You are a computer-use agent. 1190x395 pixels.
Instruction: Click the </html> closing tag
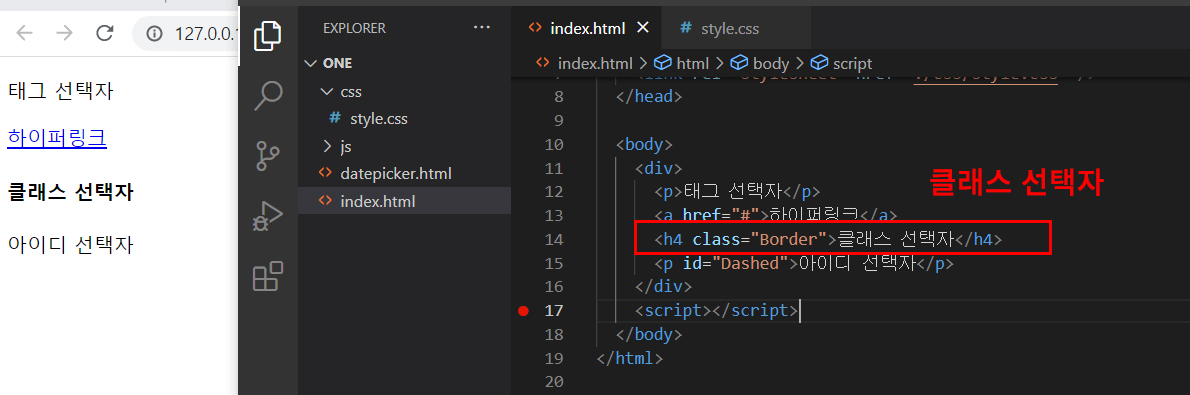[x=630, y=358]
